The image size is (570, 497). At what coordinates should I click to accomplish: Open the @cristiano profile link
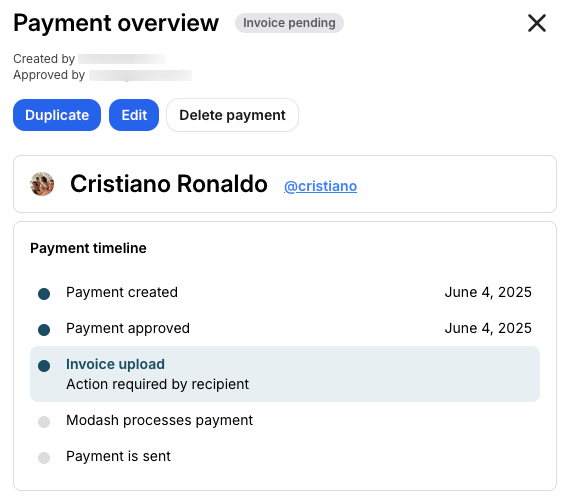click(x=320, y=186)
